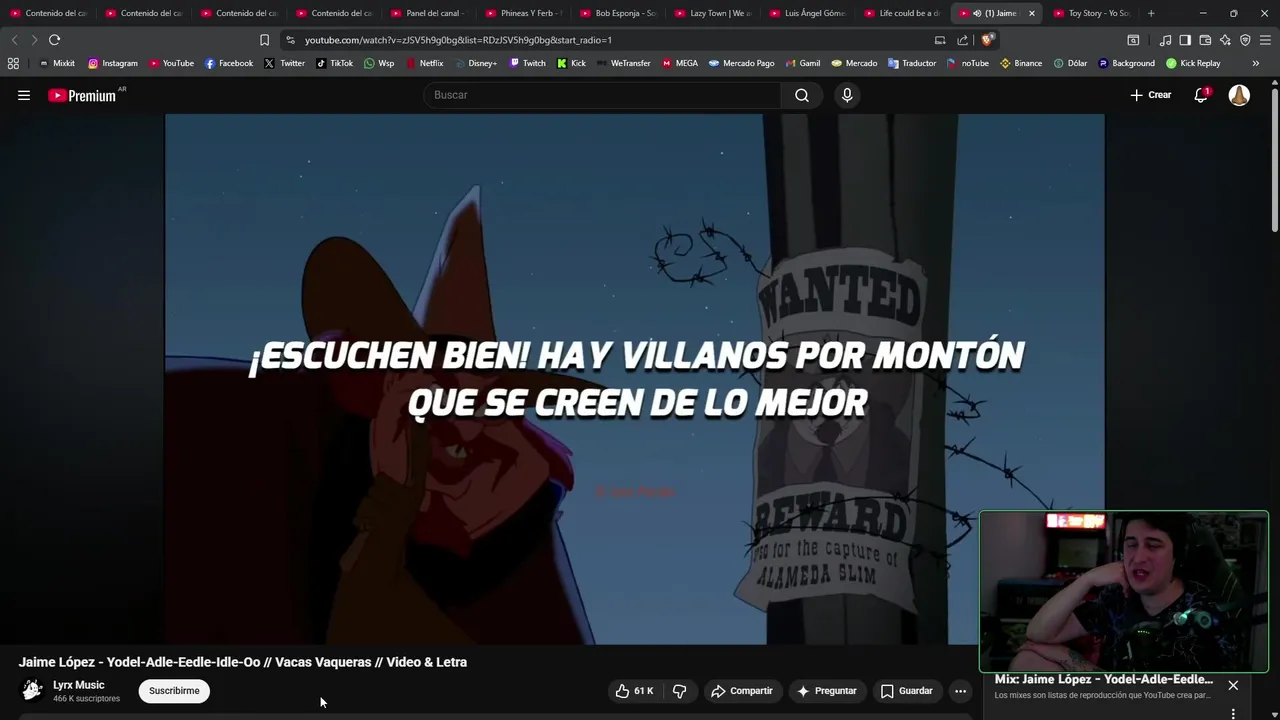Viewport: 1280px width, 720px height.
Task: Bookmark this page icon in address bar
Action: (264, 40)
